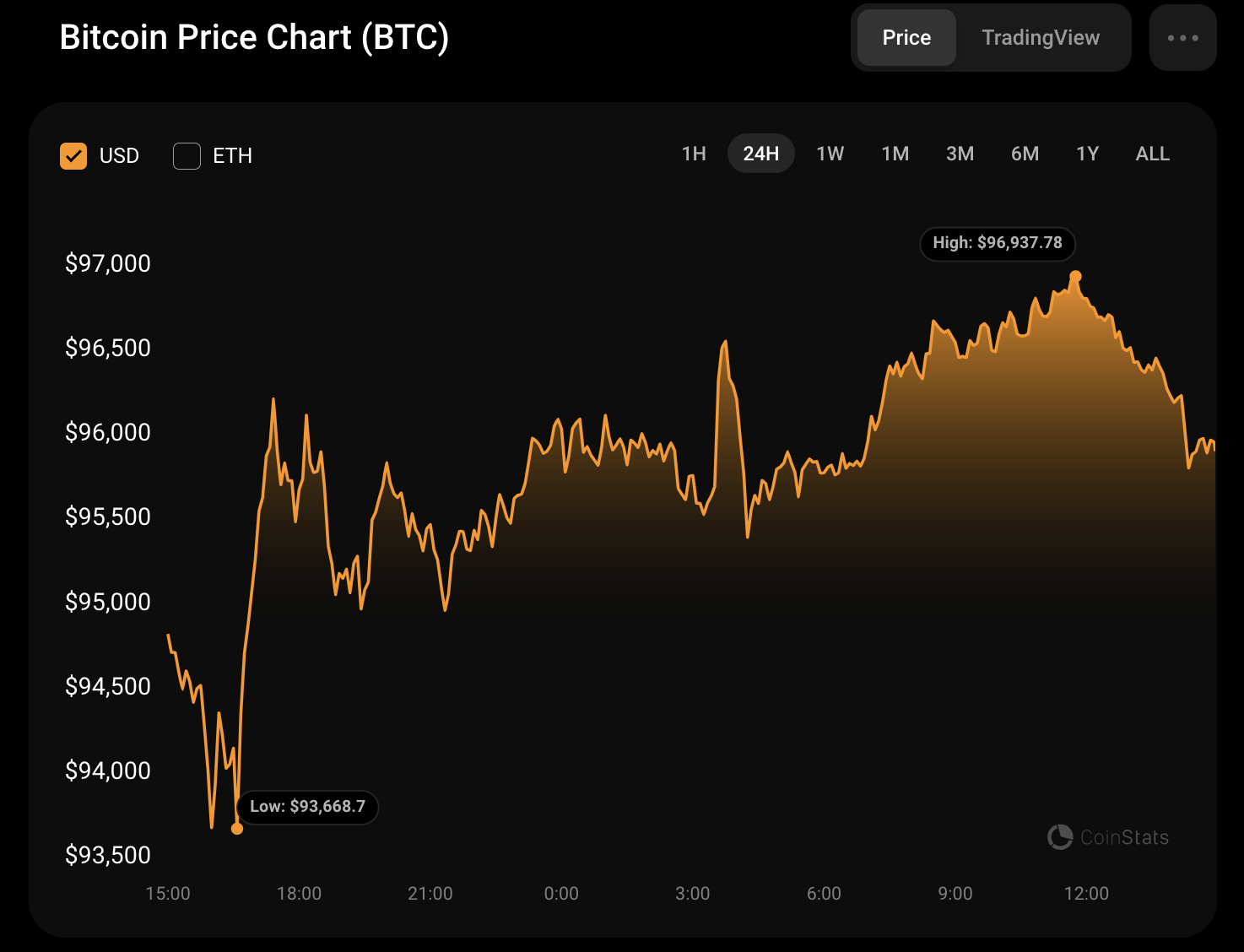Switch to the Price chart tab
The width and height of the screenshot is (1244, 952).
tap(906, 38)
